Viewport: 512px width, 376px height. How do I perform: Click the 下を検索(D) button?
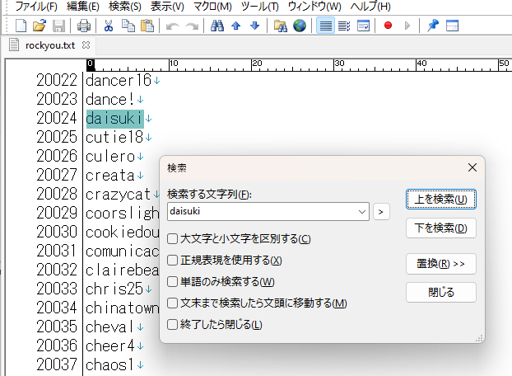tap(441, 228)
